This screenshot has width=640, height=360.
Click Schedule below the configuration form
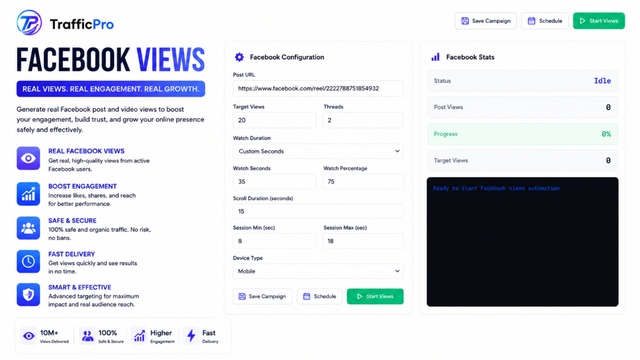pyautogui.click(x=320, y=296)
